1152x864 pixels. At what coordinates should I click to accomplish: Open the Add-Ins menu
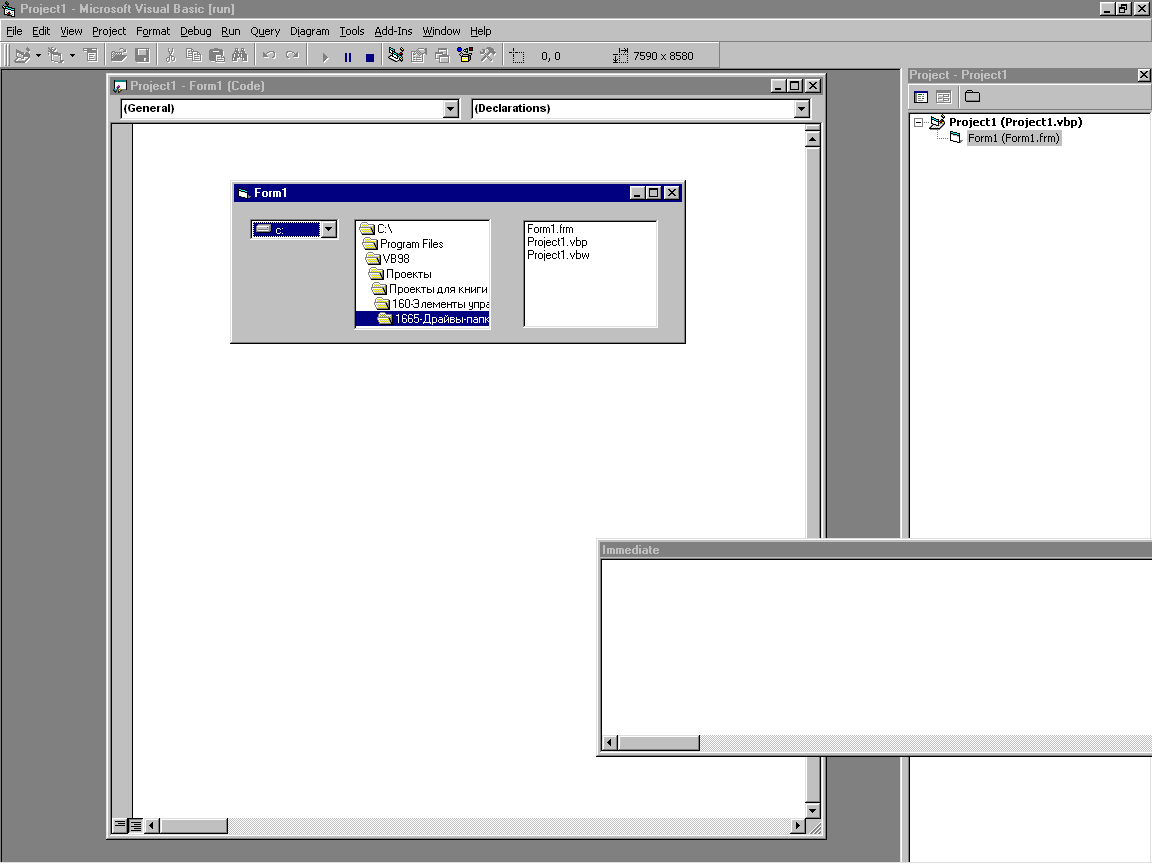[393, 31]
